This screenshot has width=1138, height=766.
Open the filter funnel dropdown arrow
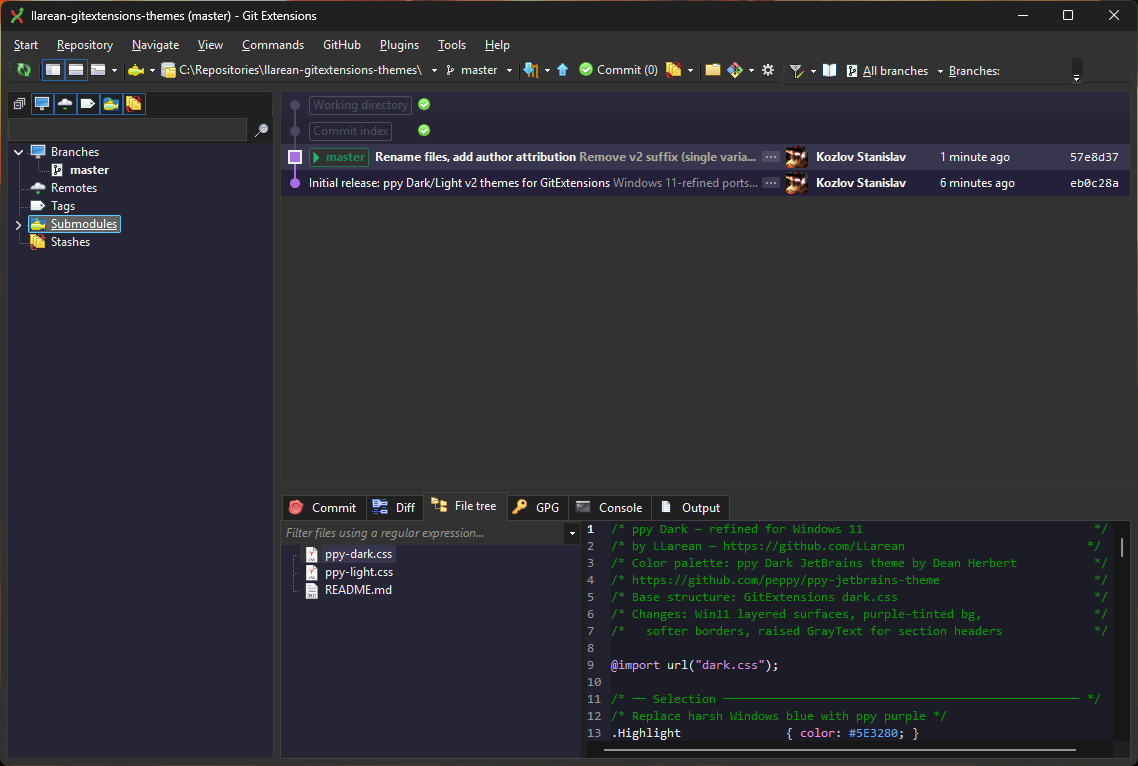click(813, 70)
